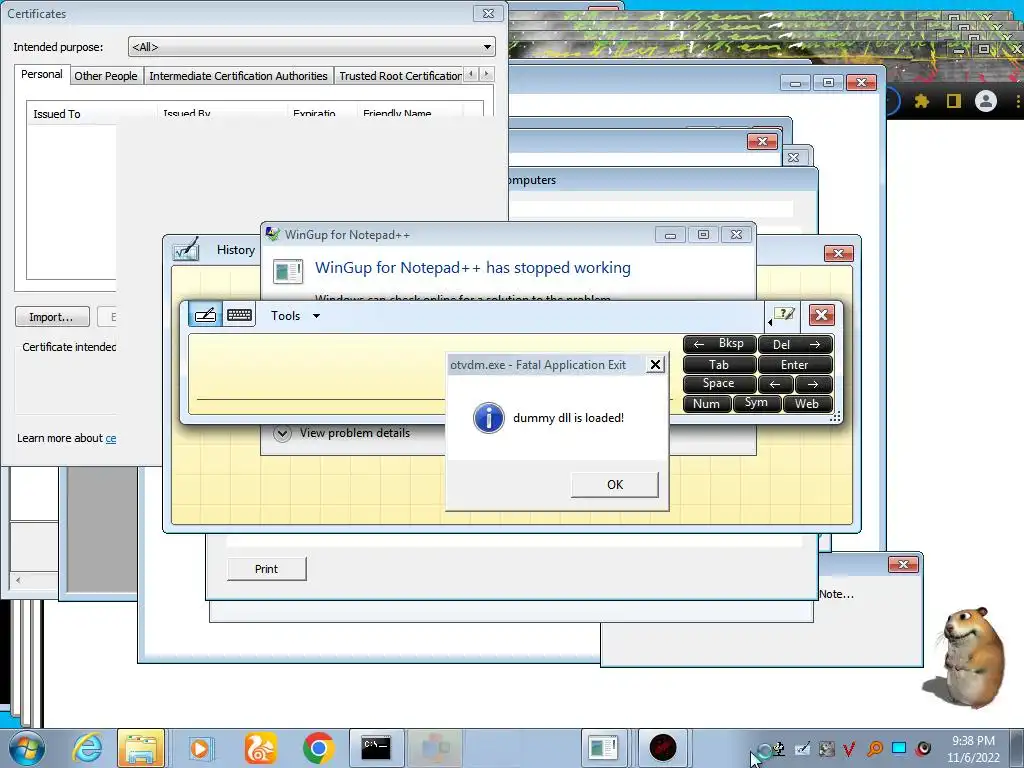Tap the Space key on Input Panel
1024x768 pixels.
coord(719,384)
